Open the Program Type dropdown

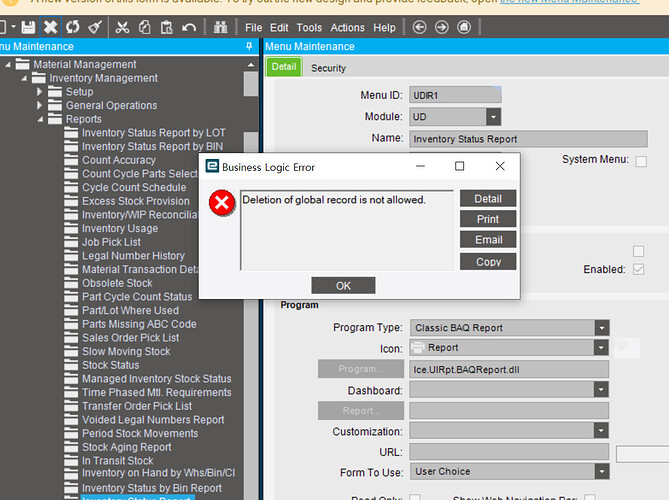pyautogui.click(x=601, y=327)
